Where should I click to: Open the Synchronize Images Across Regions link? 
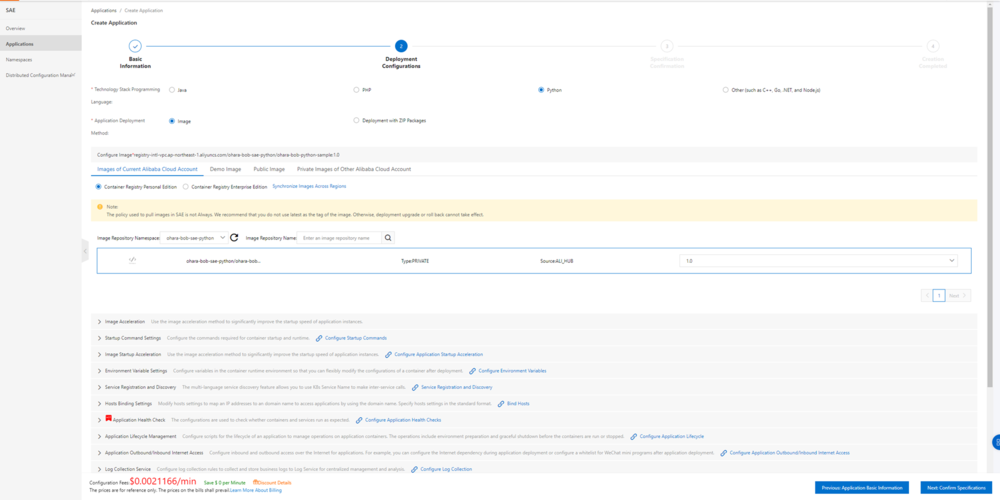tap(309, 186)
